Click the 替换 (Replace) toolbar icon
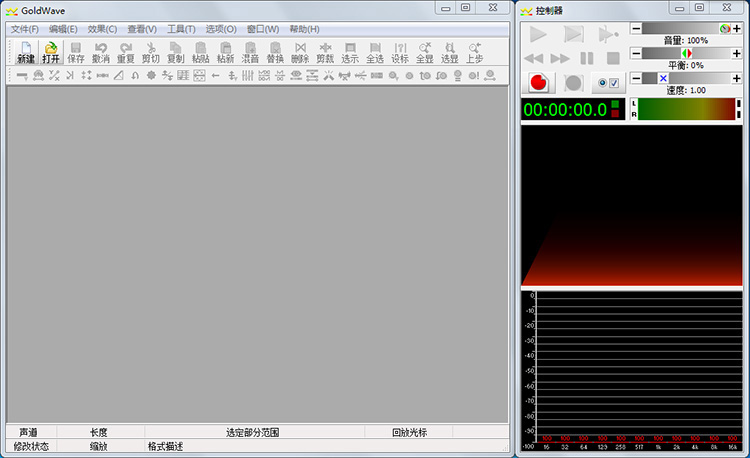Viewport: 750px width, 458px height. (x=275, y=53)
